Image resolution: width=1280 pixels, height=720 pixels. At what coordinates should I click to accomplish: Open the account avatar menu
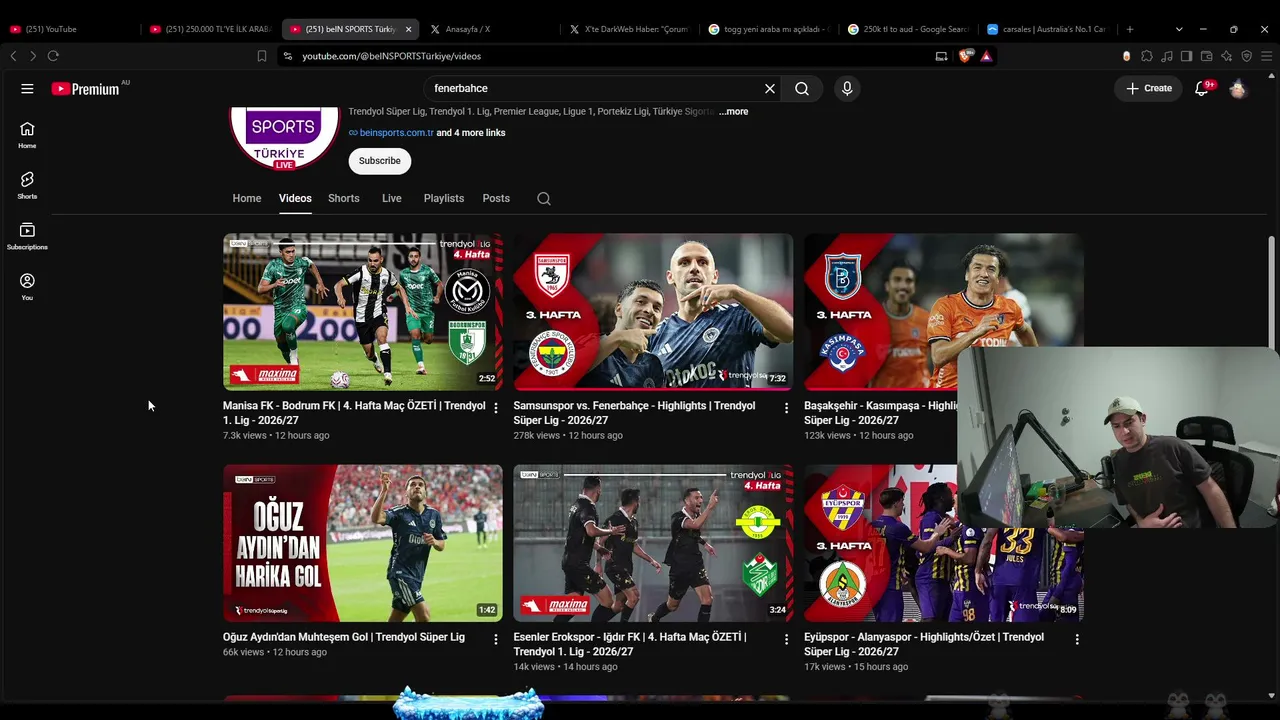pos(1238,88)
